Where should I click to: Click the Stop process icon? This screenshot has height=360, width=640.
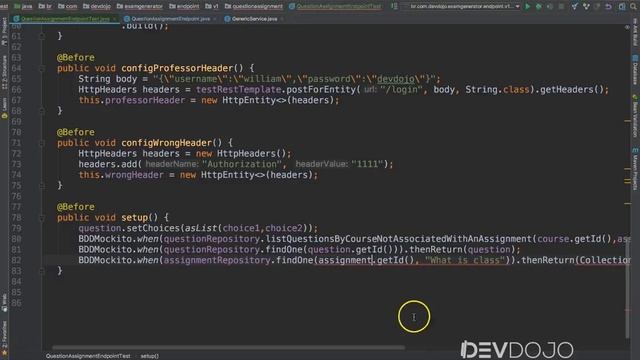pyautogui.click(x=561, y=6)
